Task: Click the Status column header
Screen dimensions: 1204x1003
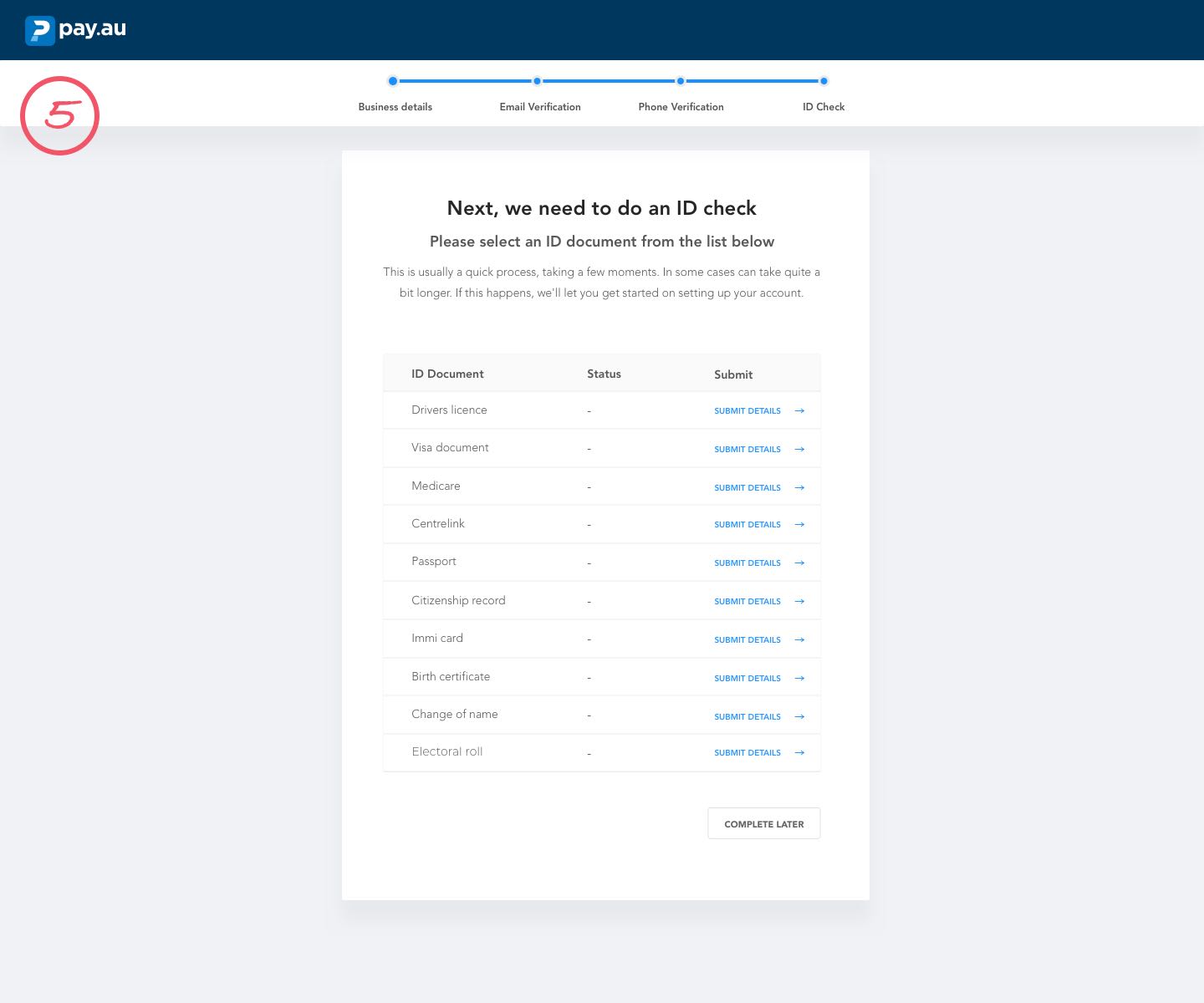Action: point(604,374)
